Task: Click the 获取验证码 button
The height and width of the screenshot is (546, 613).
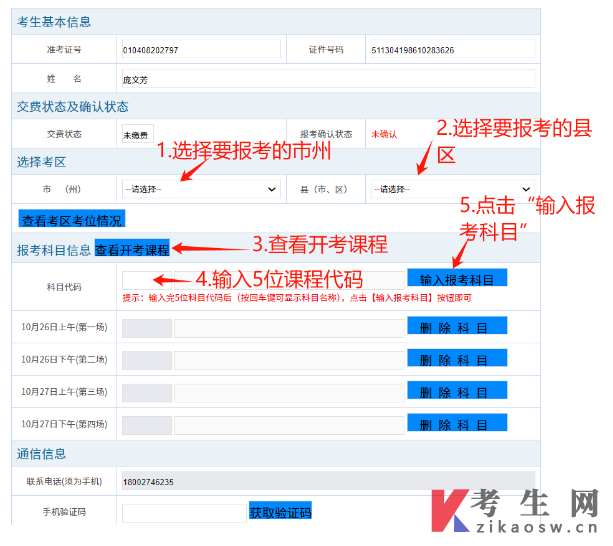Action: (x=280, y=511)
